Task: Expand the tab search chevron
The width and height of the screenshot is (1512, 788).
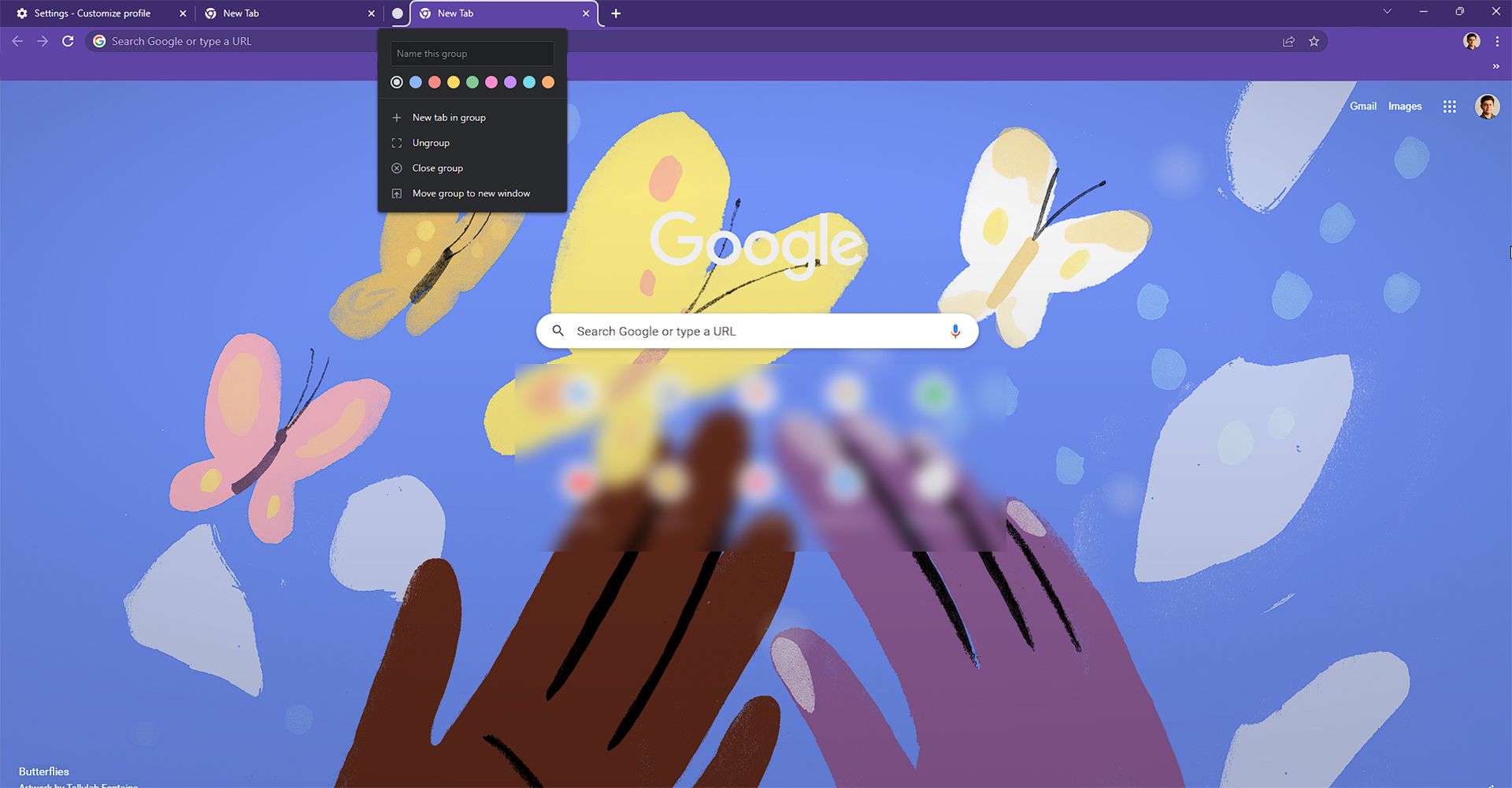Action: 1387,12
